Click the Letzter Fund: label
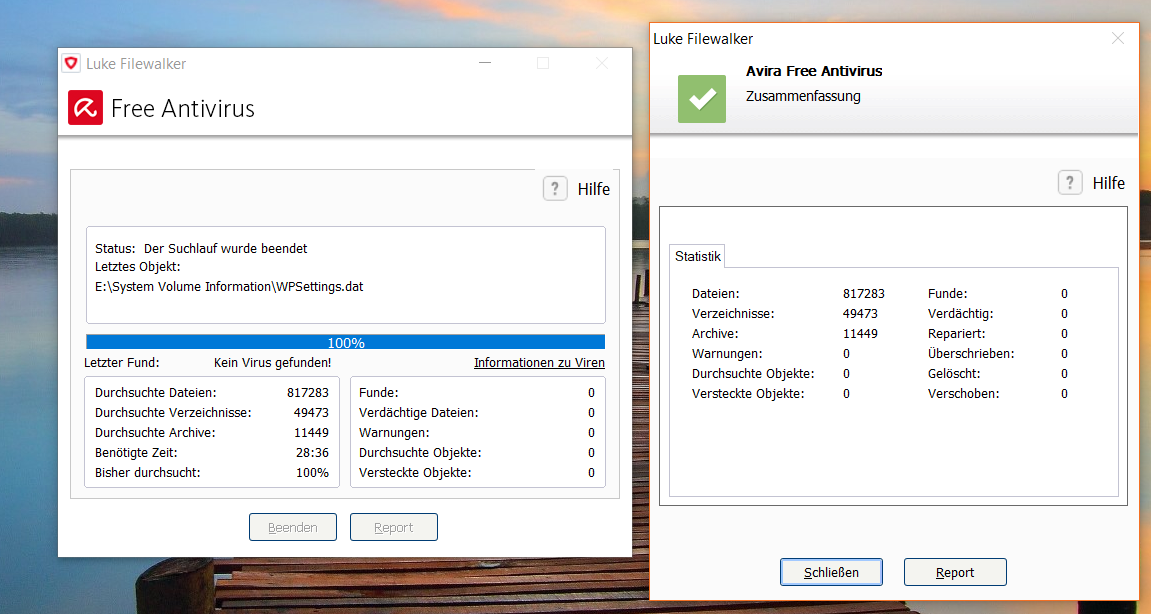The height and width of the screenshot is (614, 1151). (x=122, y=363)
